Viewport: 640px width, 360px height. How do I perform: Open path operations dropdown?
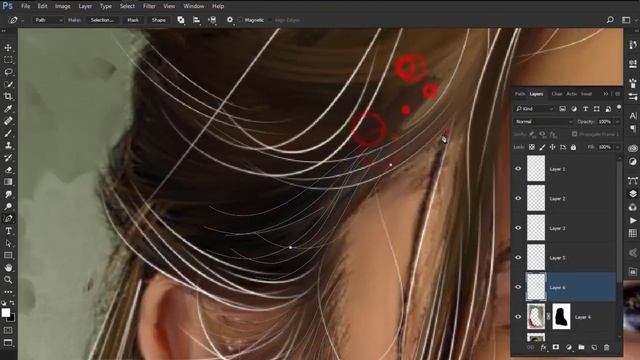pos(180,20)
